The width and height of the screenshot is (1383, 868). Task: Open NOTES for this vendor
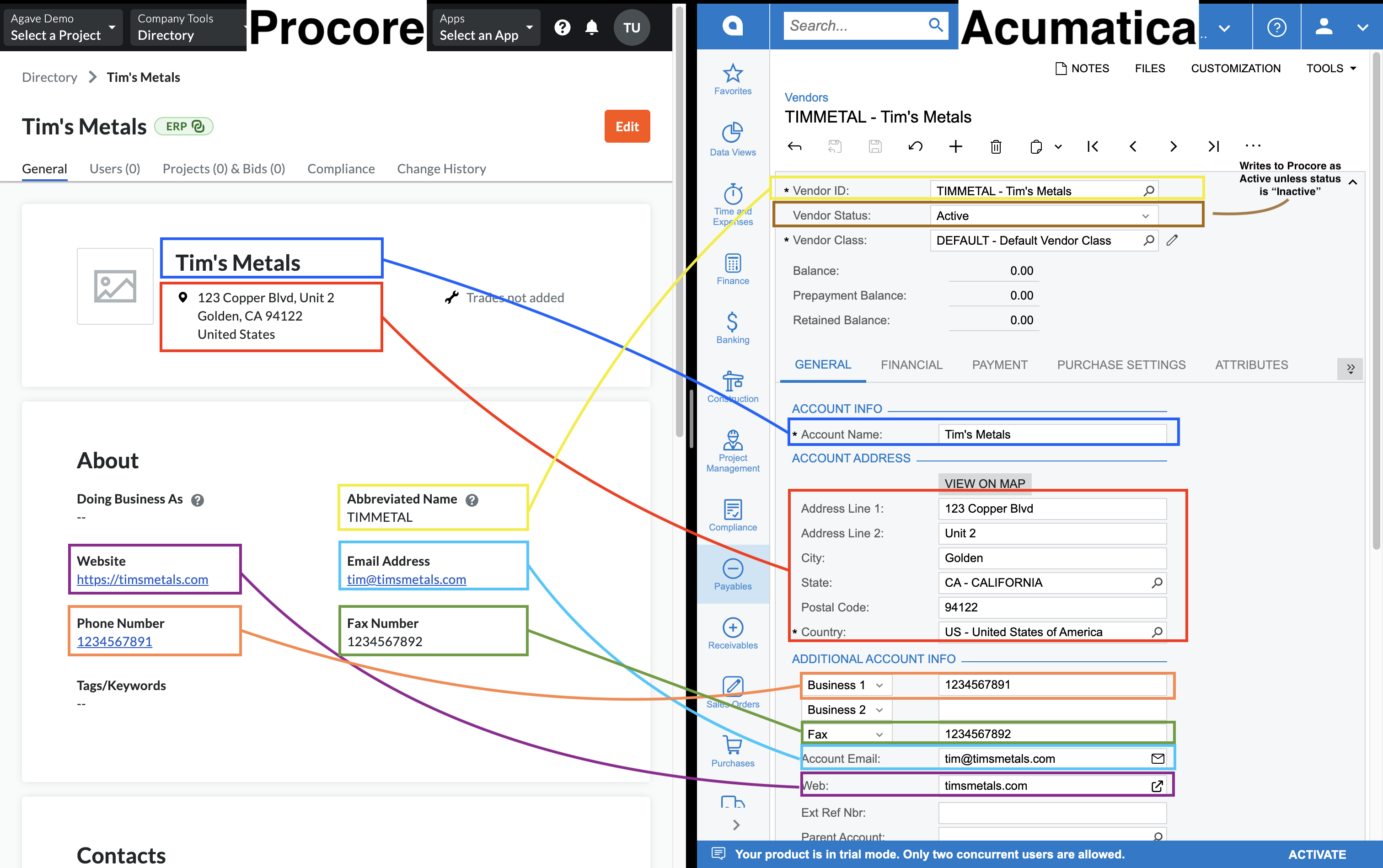pos(1082,68)
